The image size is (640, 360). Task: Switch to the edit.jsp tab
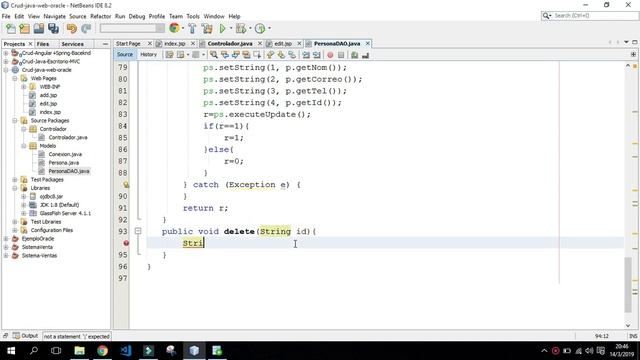283,43
